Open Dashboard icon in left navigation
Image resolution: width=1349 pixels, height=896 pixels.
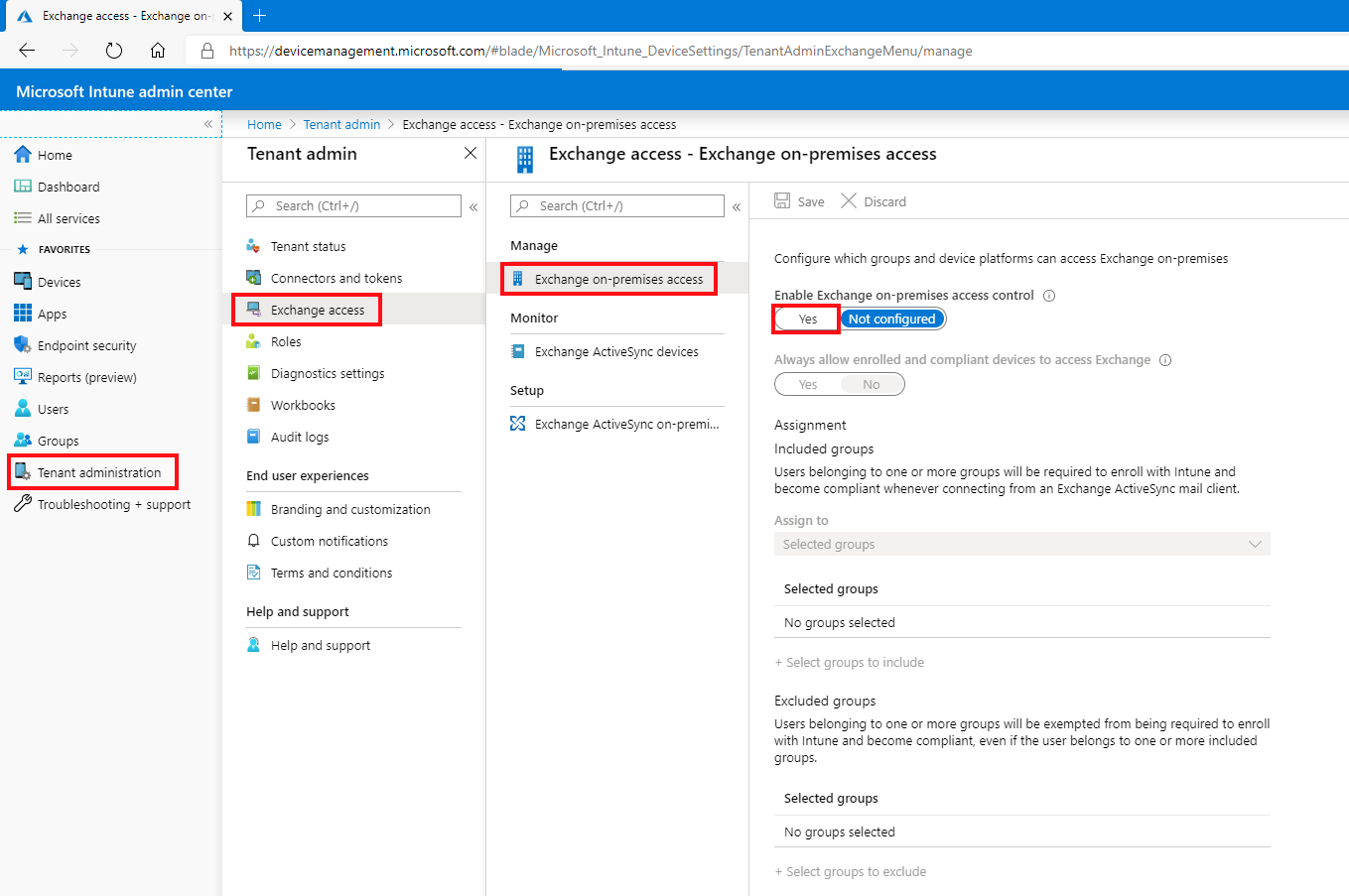coord(23,187)
